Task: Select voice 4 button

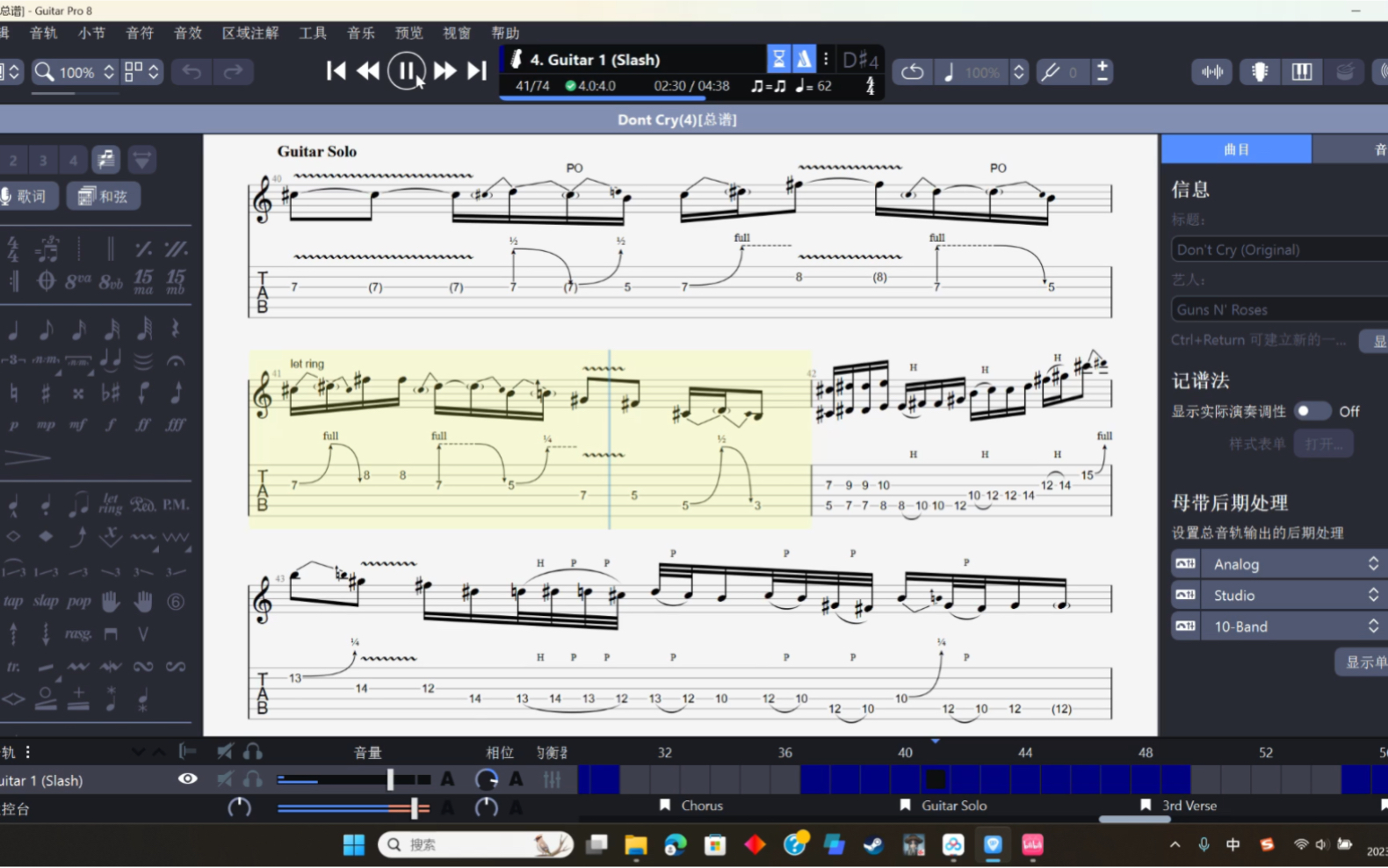Action: (74, 160)
